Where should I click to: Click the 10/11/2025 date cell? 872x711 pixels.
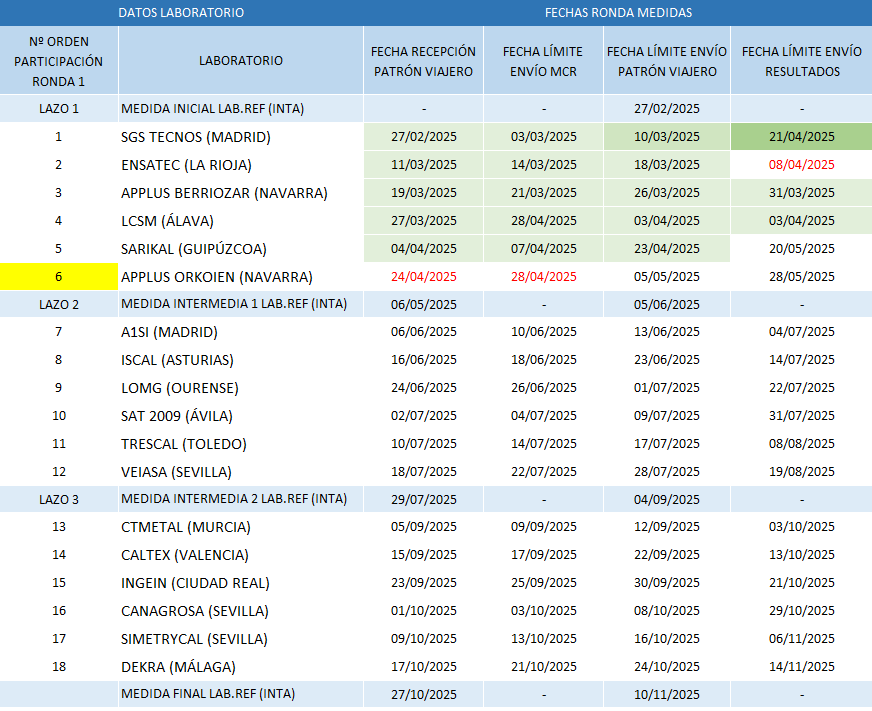tap(667, 694)
